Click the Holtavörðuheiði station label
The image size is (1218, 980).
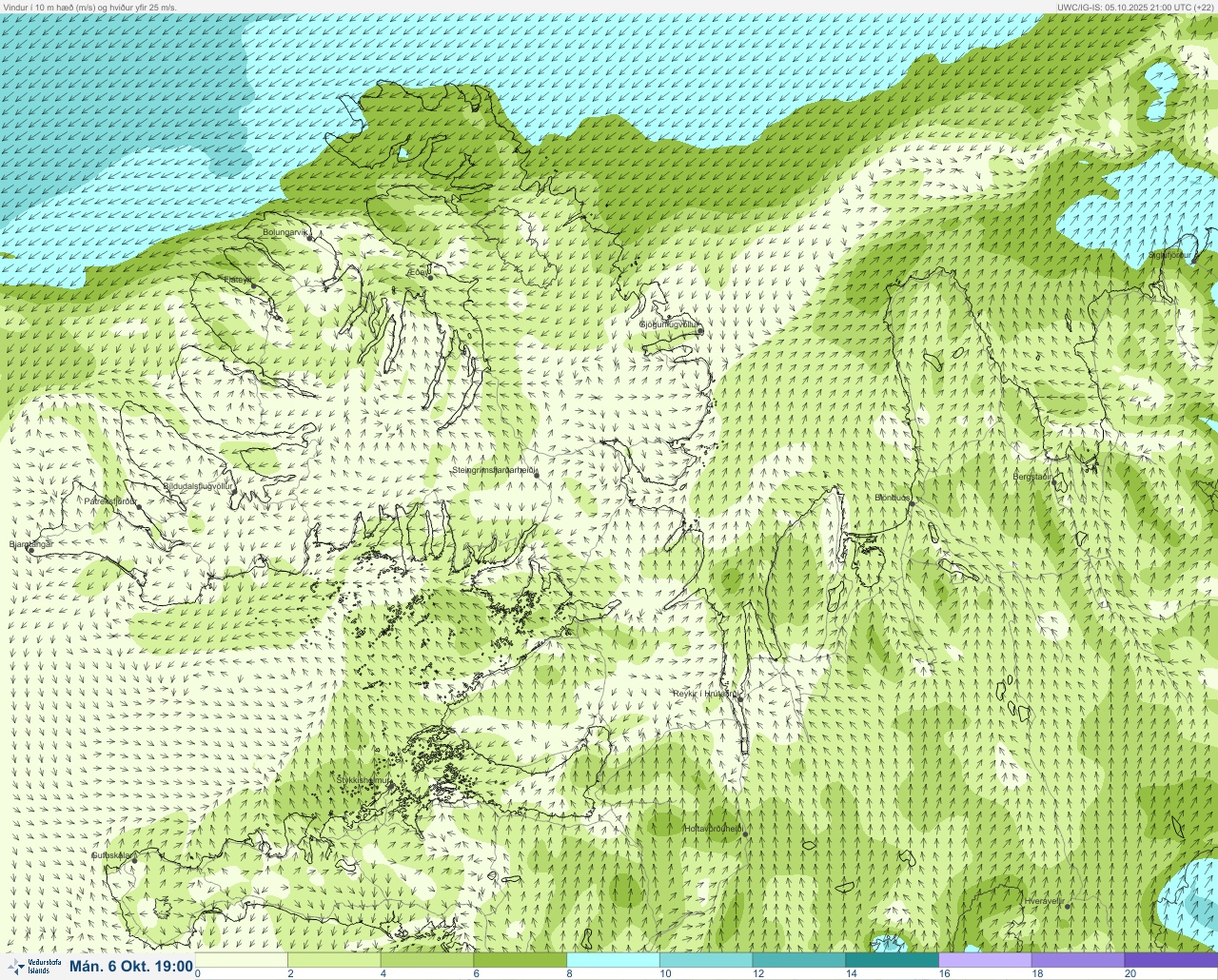713,829
